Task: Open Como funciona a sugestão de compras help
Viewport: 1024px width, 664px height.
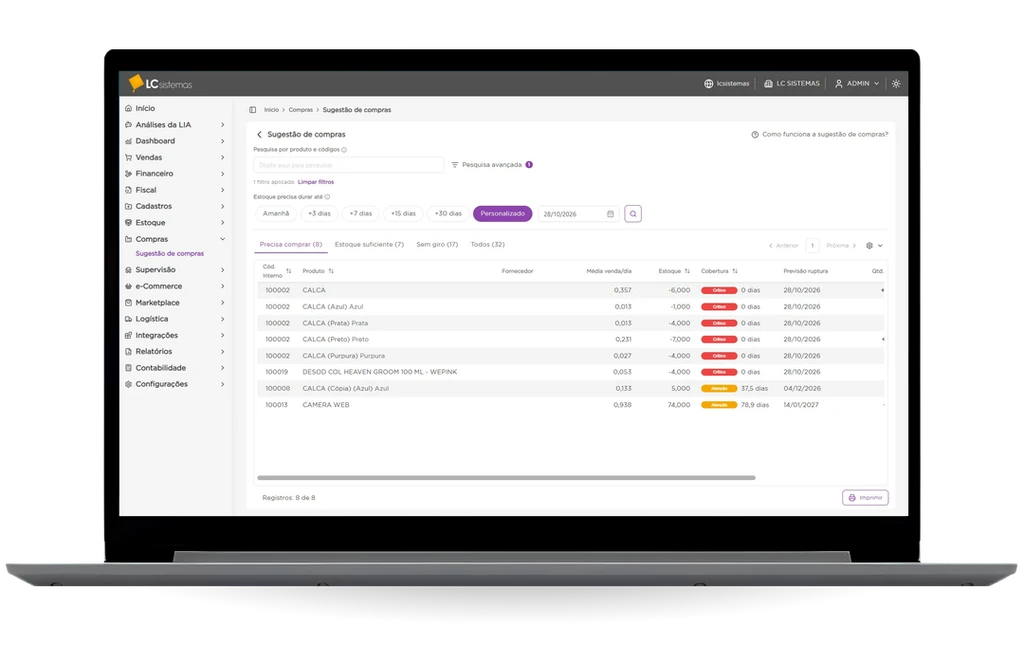Action: pos(820,134)
